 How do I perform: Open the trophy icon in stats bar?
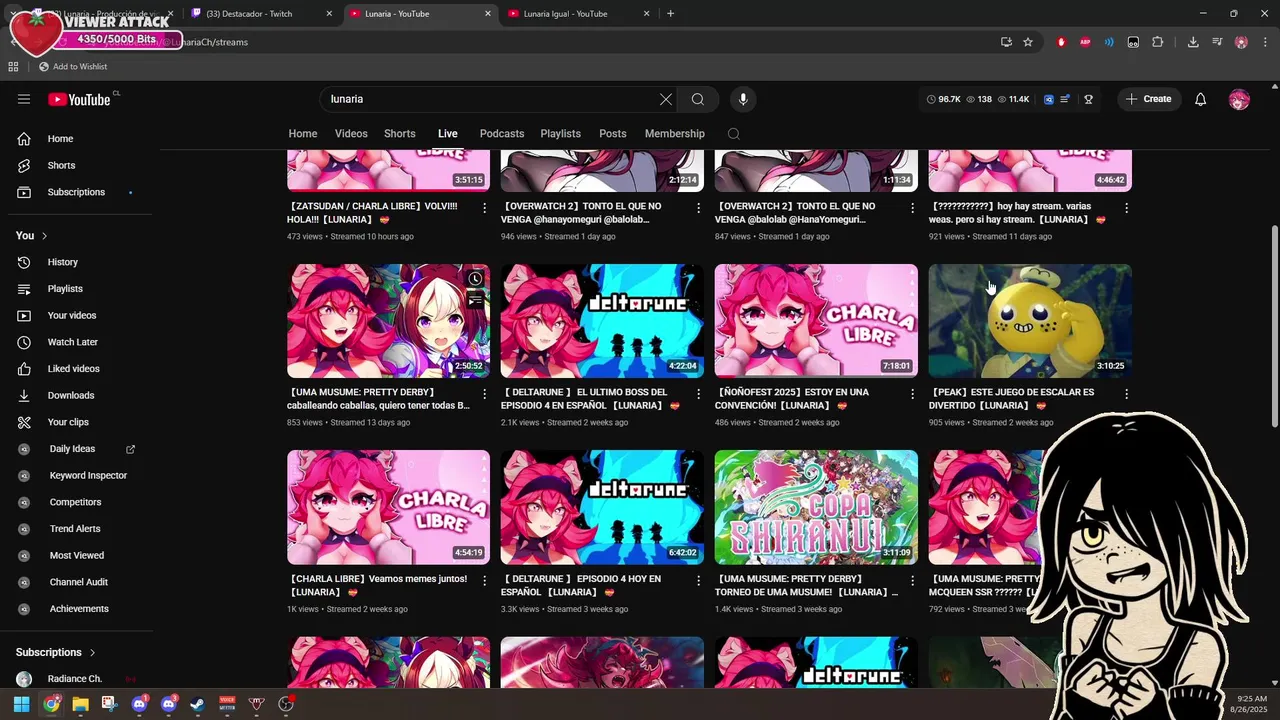click(1088, 99)
